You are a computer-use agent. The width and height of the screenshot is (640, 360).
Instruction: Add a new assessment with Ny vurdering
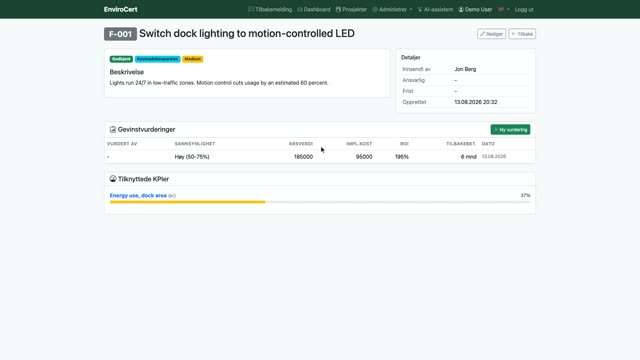pyautogui.click(x=510, y=129)
